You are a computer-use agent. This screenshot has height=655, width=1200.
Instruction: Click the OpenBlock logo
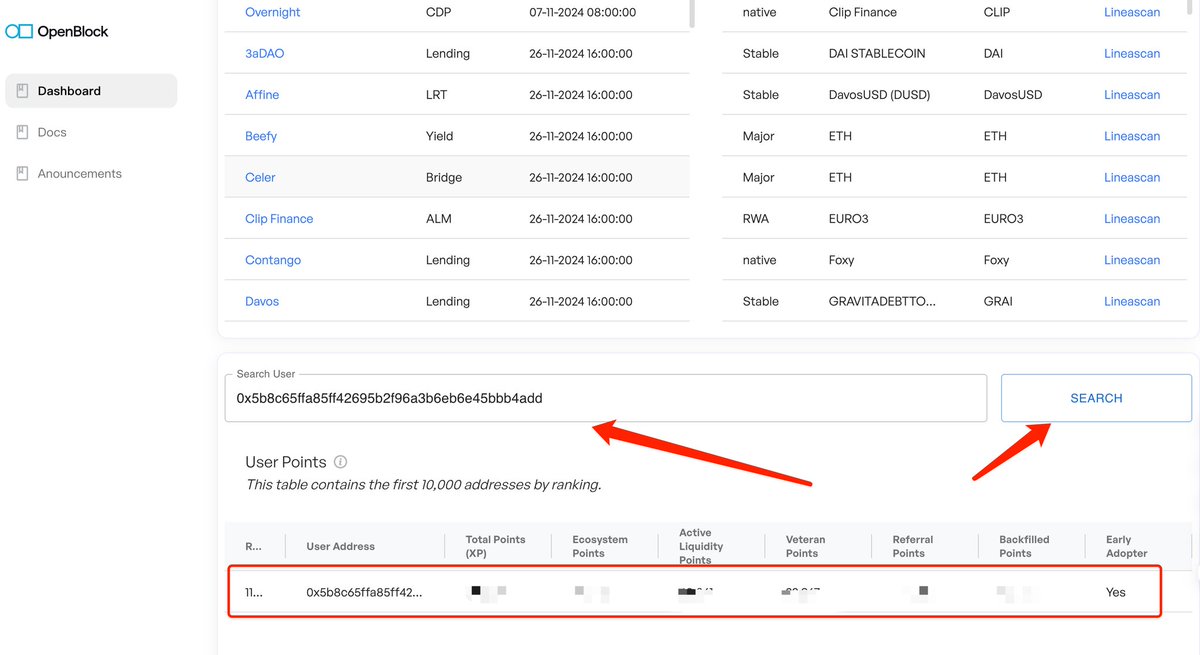tap(57, 31)
